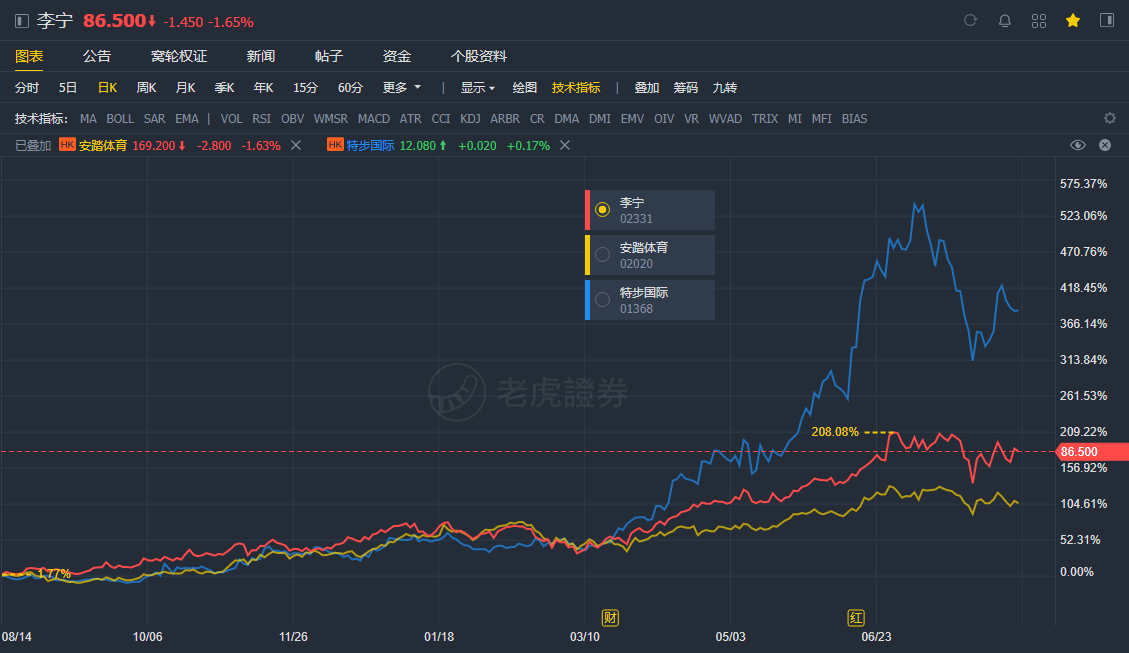The image size is (1129, 653).
Task: Select the 安踏体育 02020 radio button
Action: tap(603, 254)
